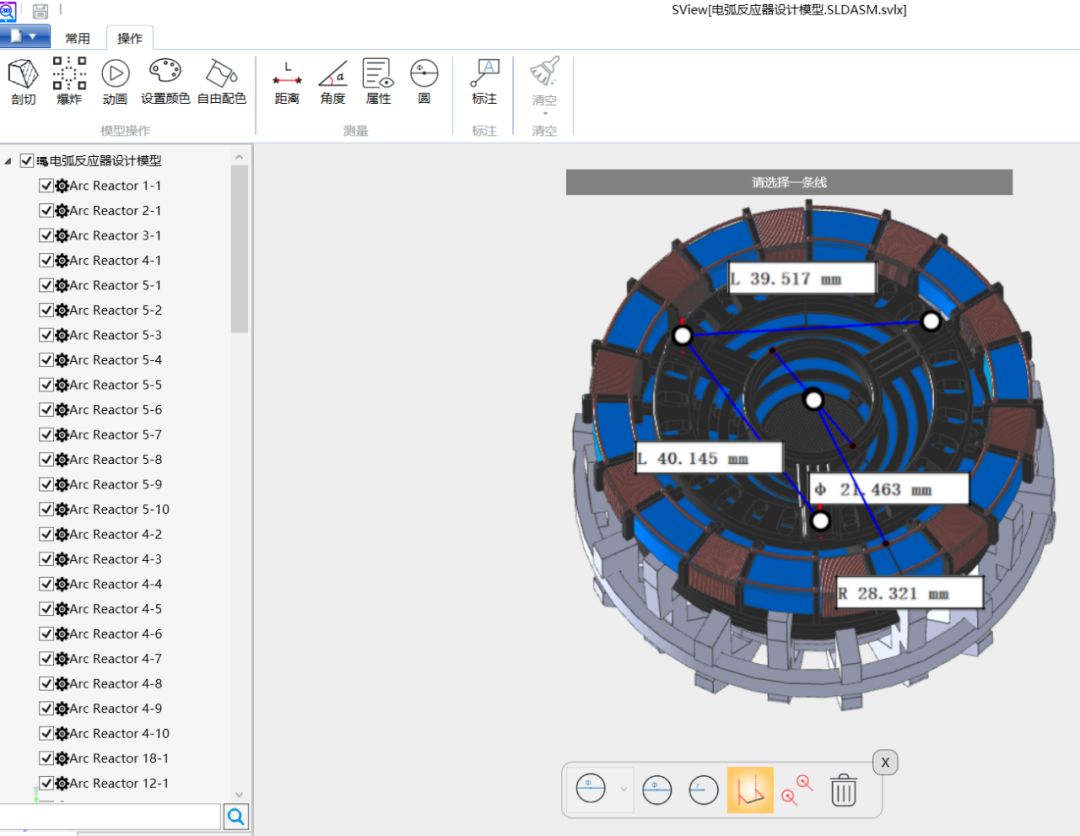Viewport: 1080px width, 836px height.
Task: Click the gear icon of Arc Reactor 1-1
Action: [62, 186]
